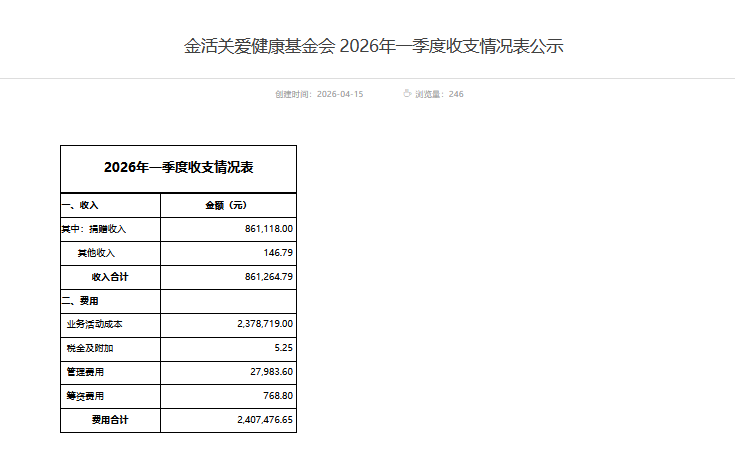Click the creation date 2026-04-15
This screenshot has width=735, height=456.
340,94
